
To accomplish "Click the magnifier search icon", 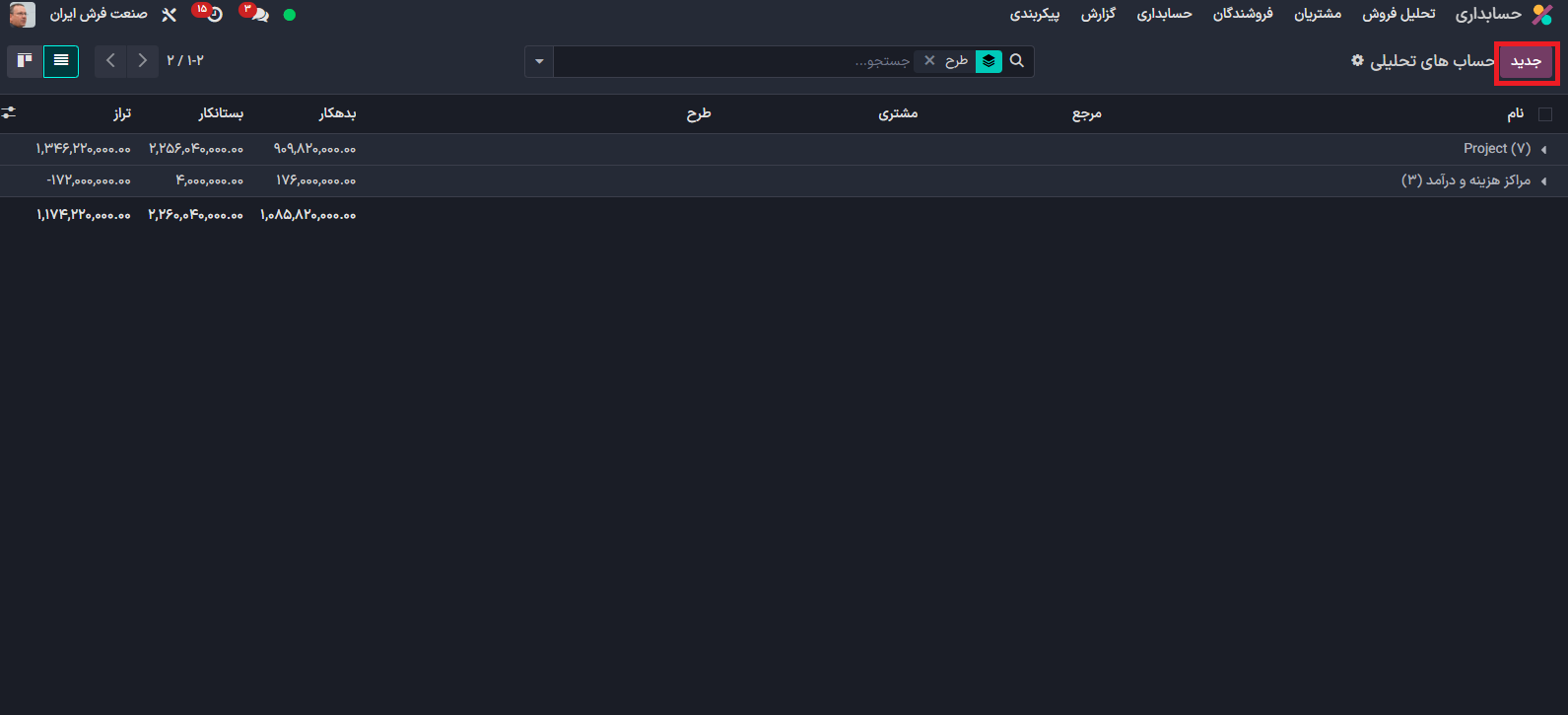I will point(1017,61).
